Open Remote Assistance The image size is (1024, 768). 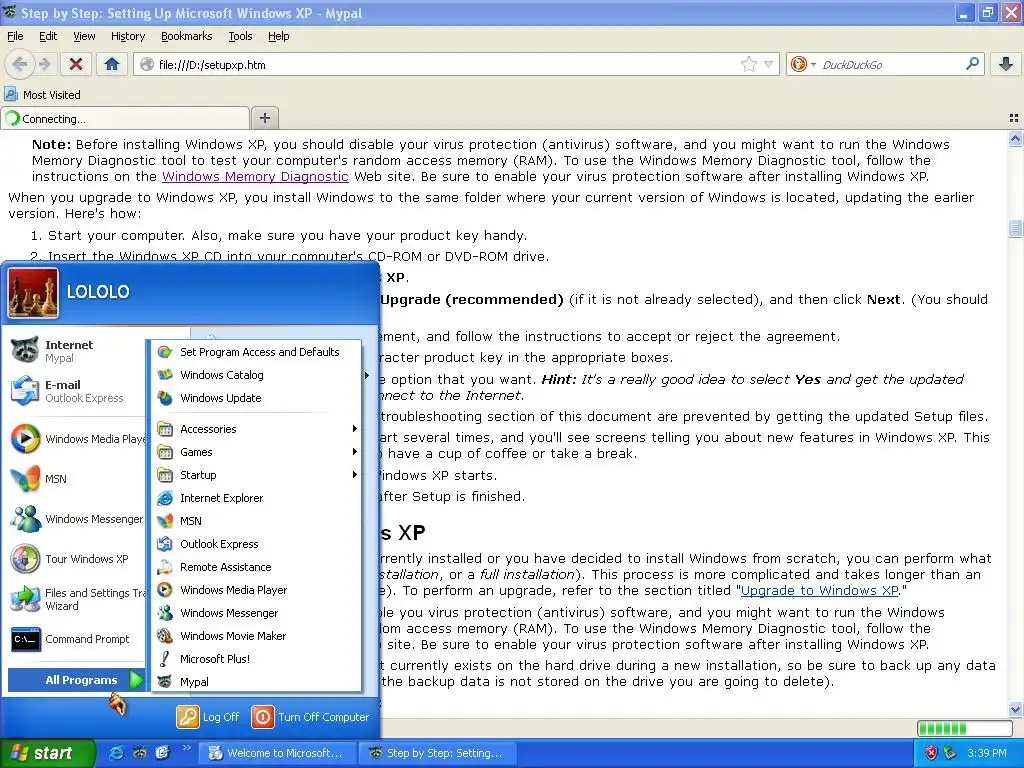click(257, 567)
